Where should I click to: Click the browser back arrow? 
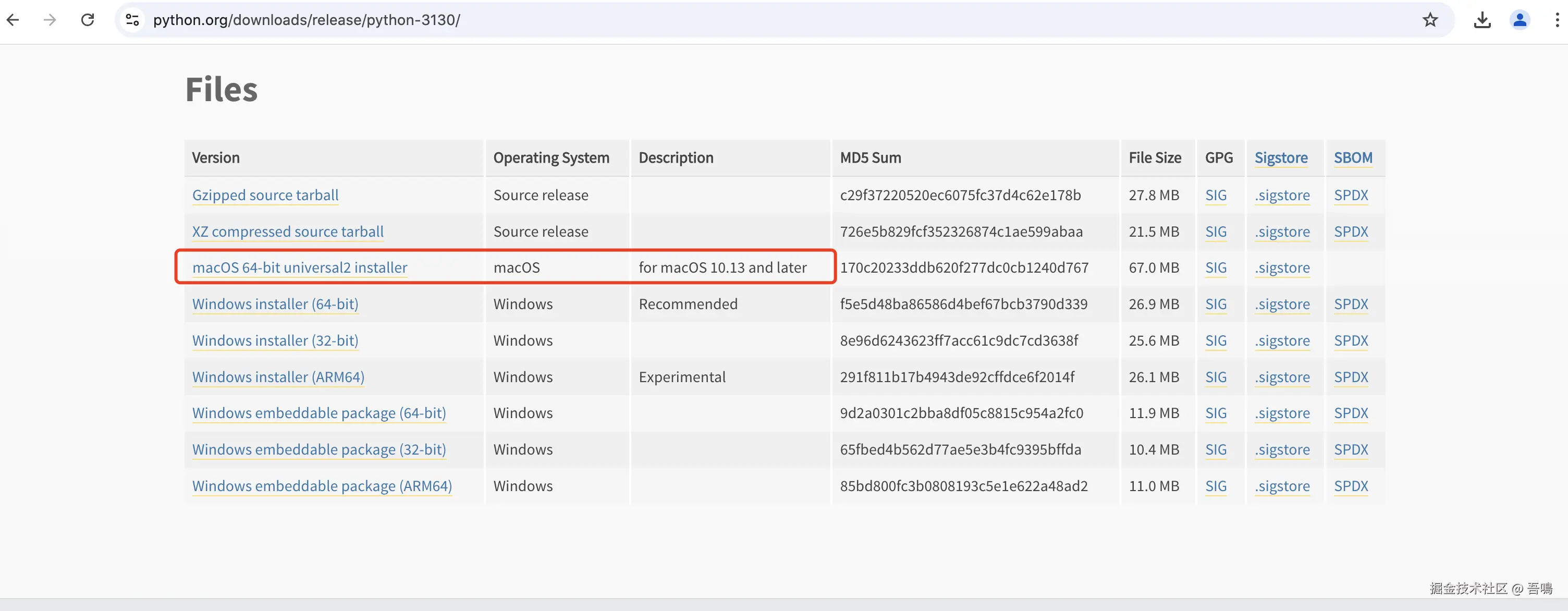click(13, 20)
